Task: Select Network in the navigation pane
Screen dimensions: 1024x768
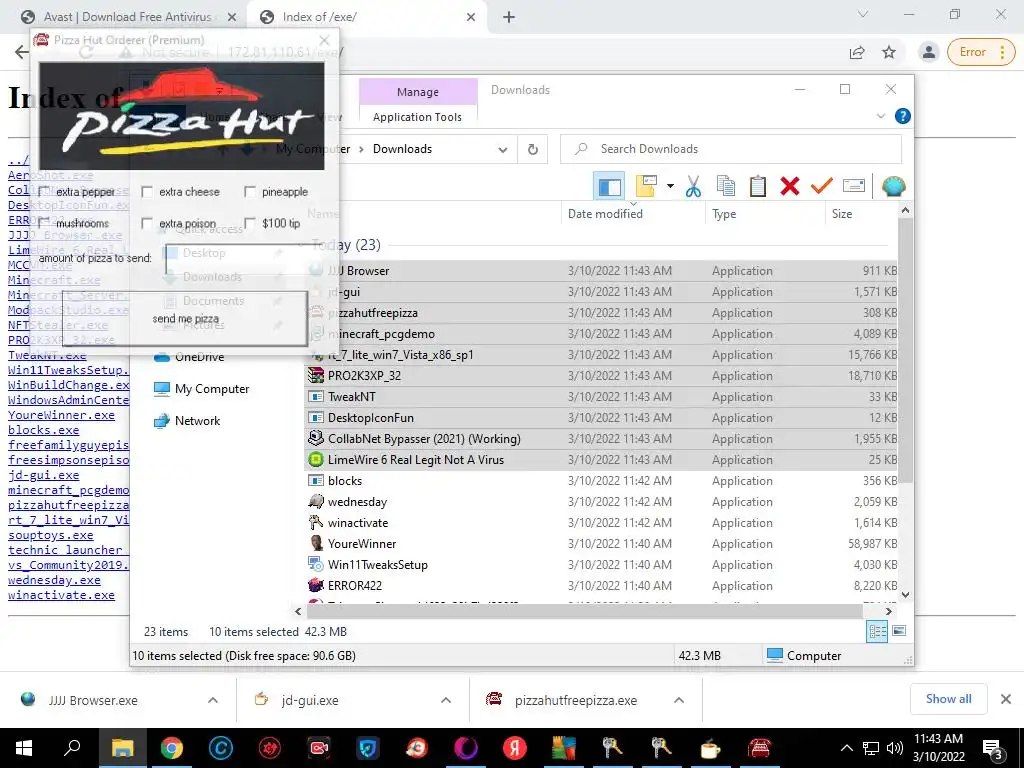Action: pyautogui.click(x=187, y=421)
